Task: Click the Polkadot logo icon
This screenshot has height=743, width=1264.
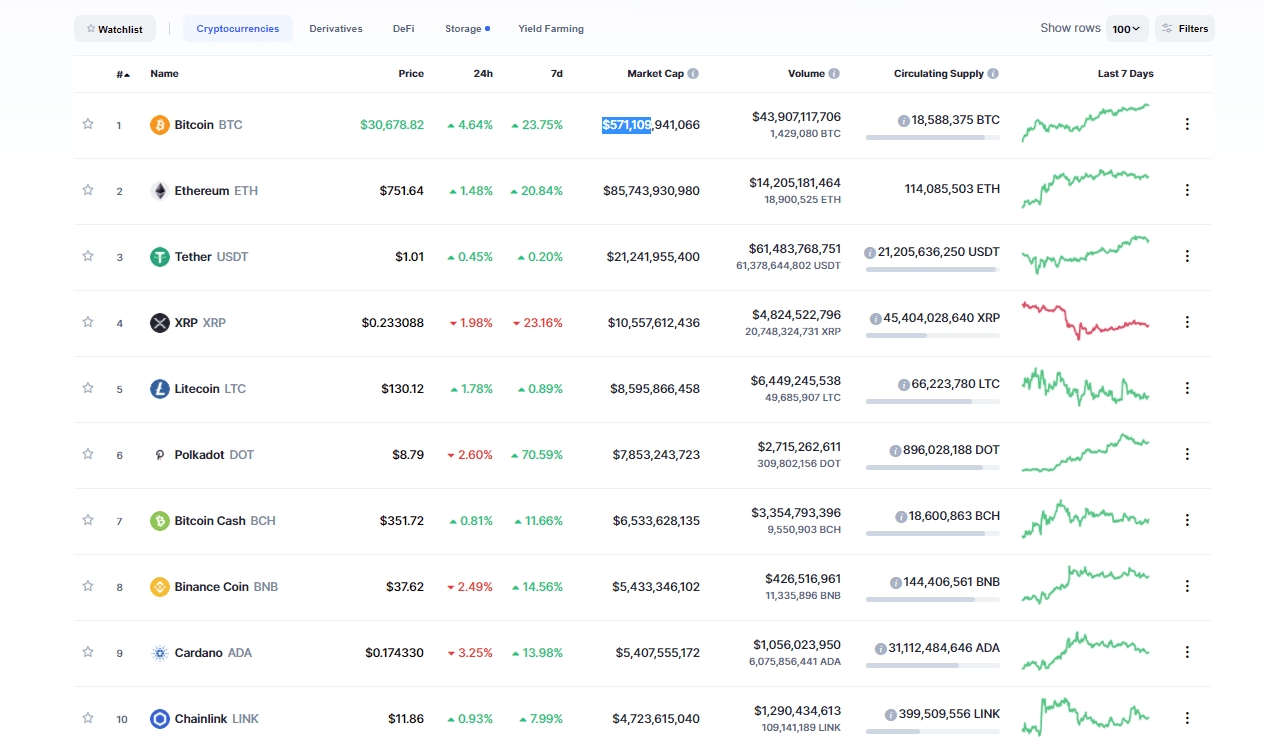Action: pos(160,455)
